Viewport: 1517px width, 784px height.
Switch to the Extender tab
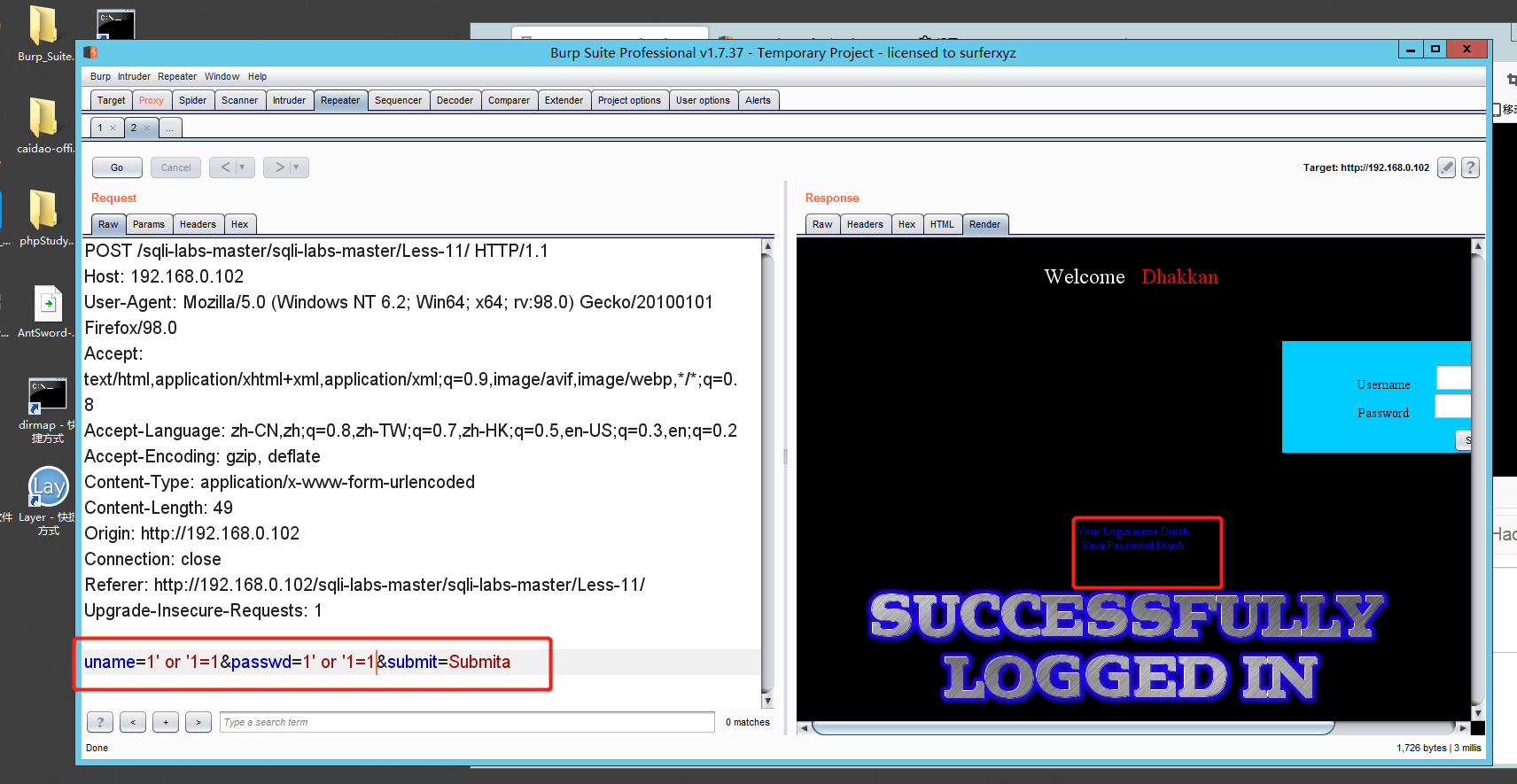564,101
